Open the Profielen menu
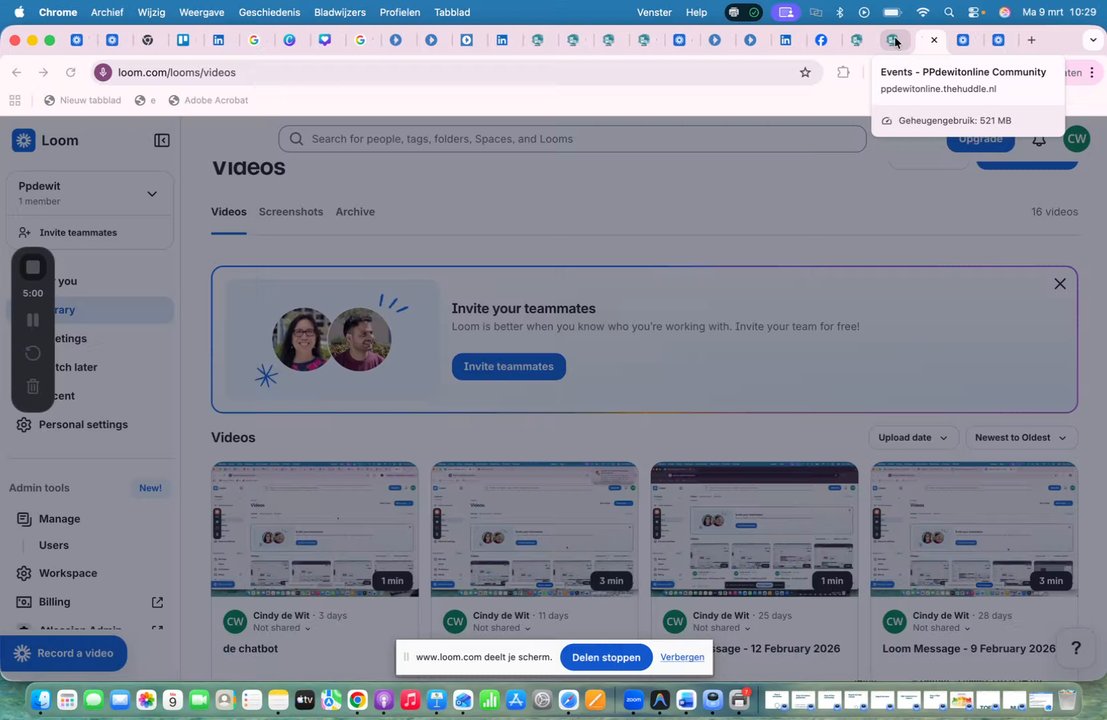Image resolution: width=1107 pixels, height=720 pixels. pyautogui.click(x=400, y=12)
